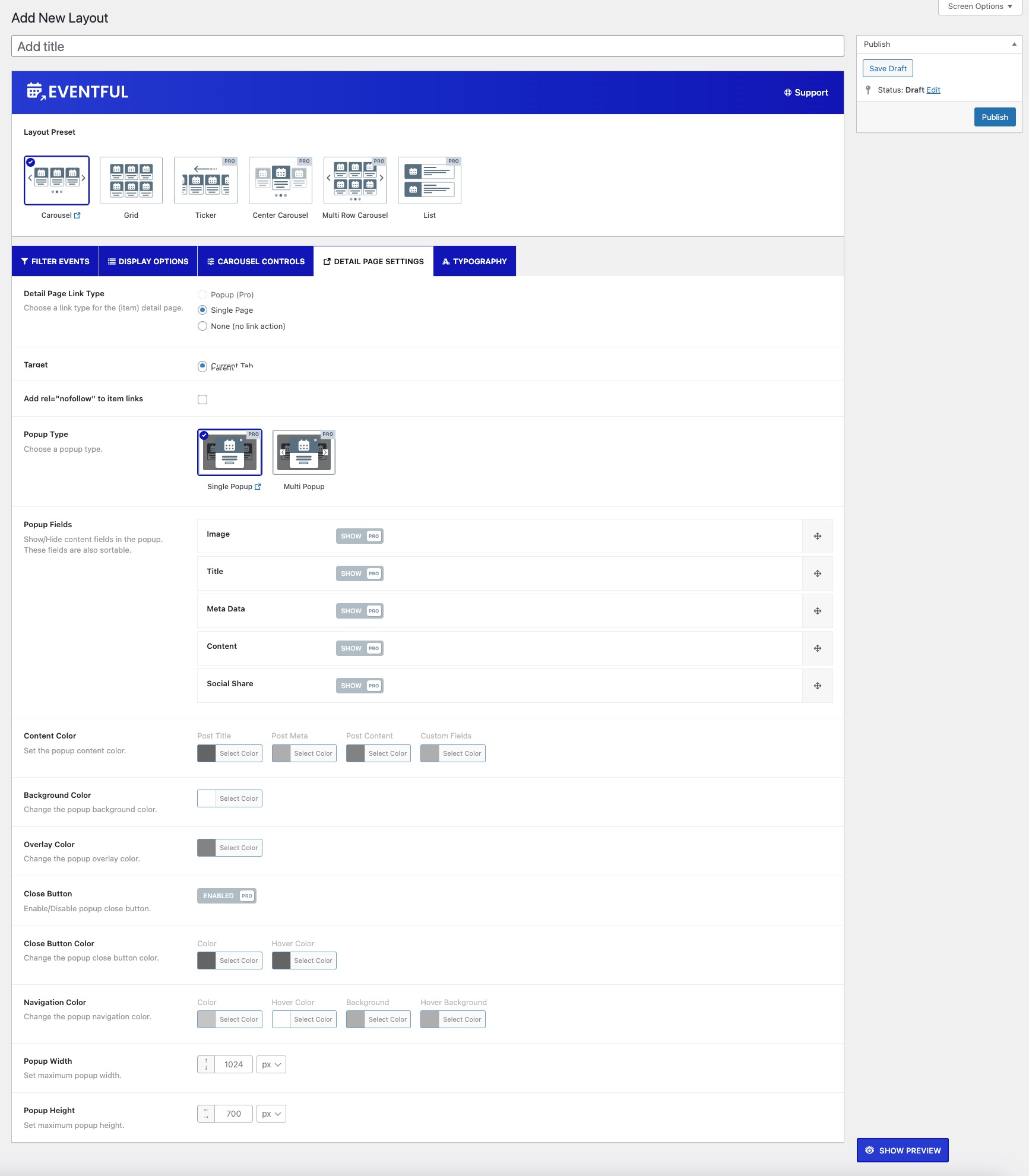
Task: Click the Show Preview button
Action: point(903,1150)
